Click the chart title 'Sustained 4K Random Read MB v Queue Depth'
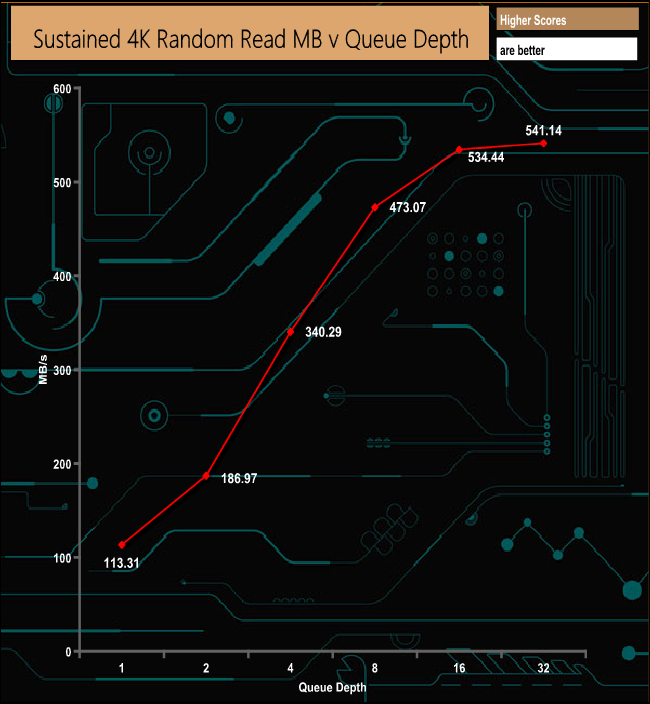The width and height of the screenshot is (650, 704). pyautogui.click(x=250, y=39)
